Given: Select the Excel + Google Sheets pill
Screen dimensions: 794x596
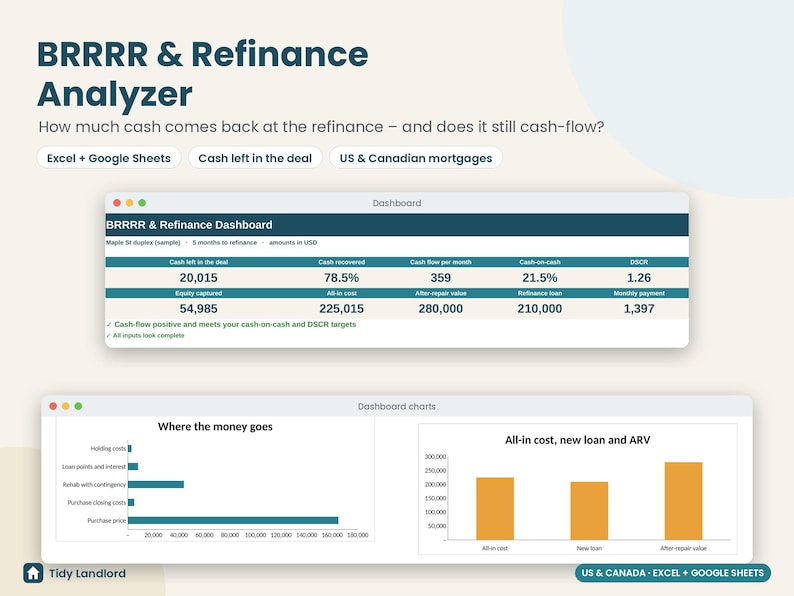Looking at the screenshot, I should tap(109, 157).
